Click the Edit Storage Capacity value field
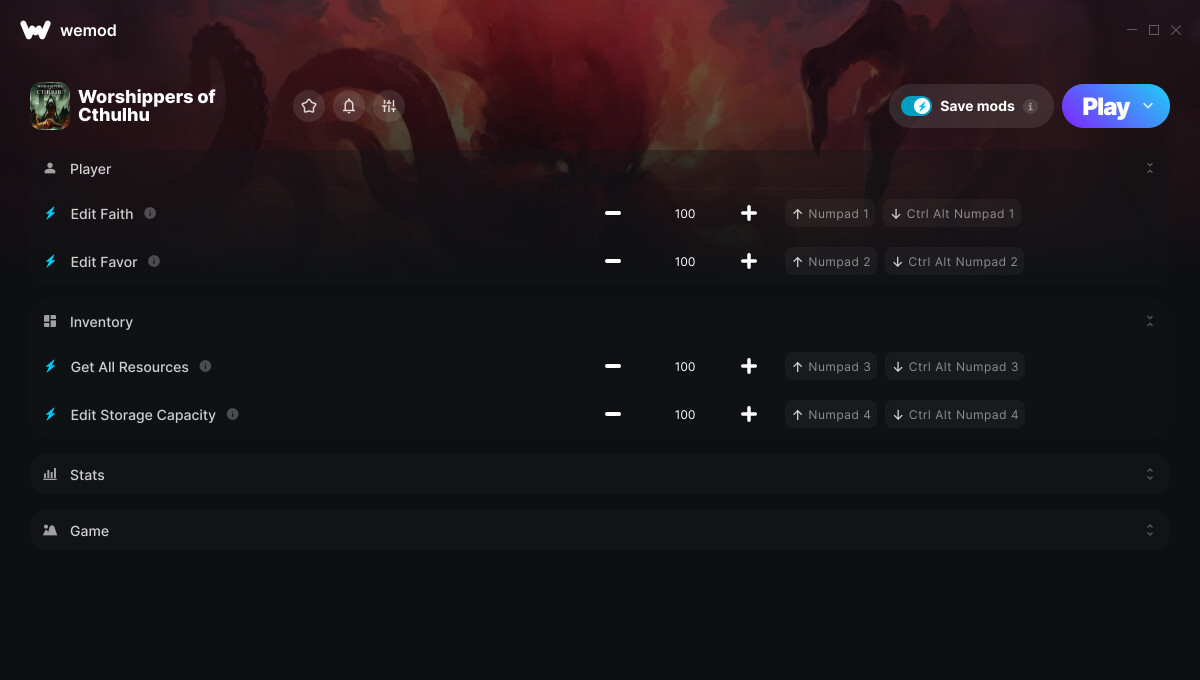The width and height of the screenshot is (1200, 680). (x=685, y=415)
